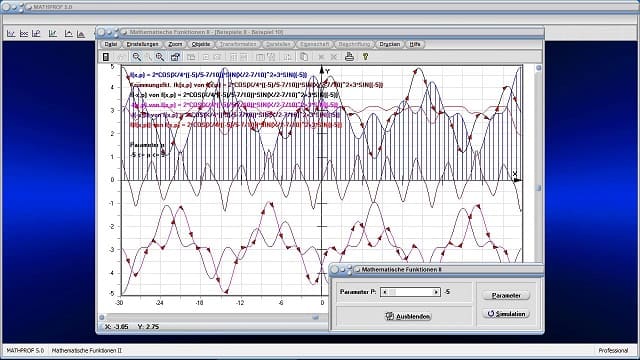Open the greyed Beschriftung menu

coord(354,44)
